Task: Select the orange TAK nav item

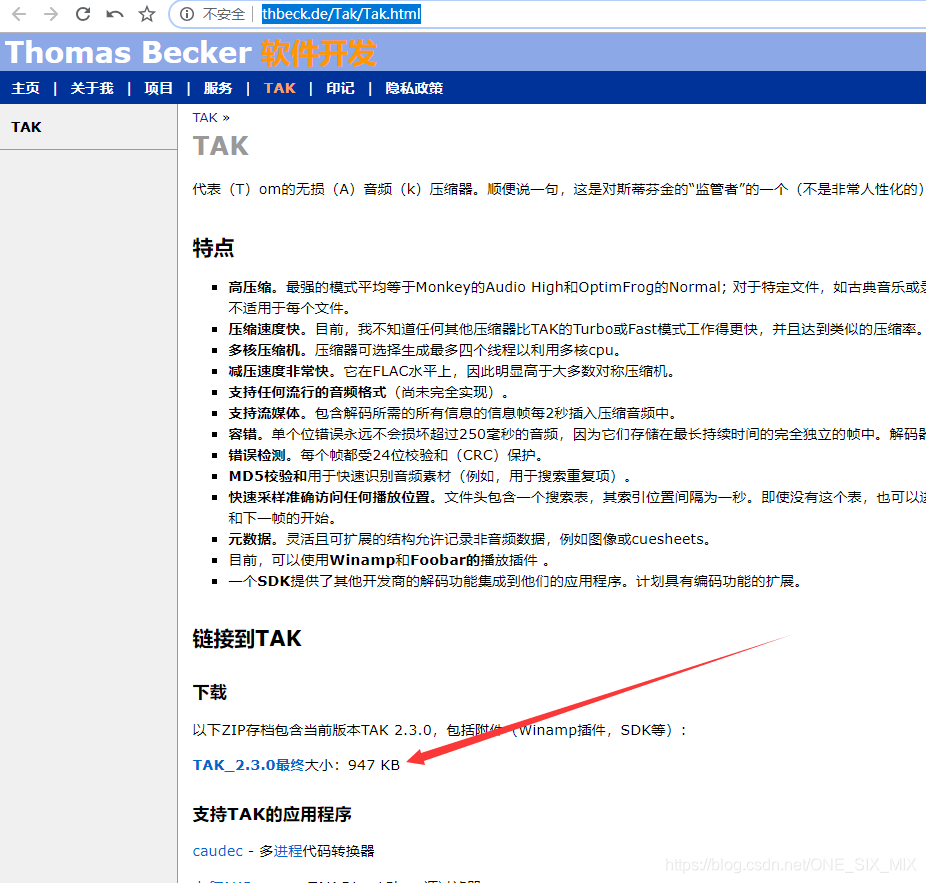Action: point(279,88)
